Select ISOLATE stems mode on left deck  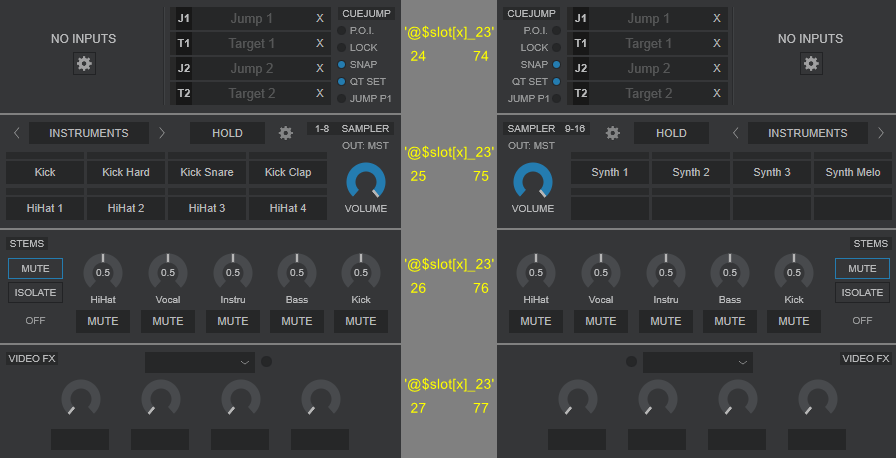35,293
